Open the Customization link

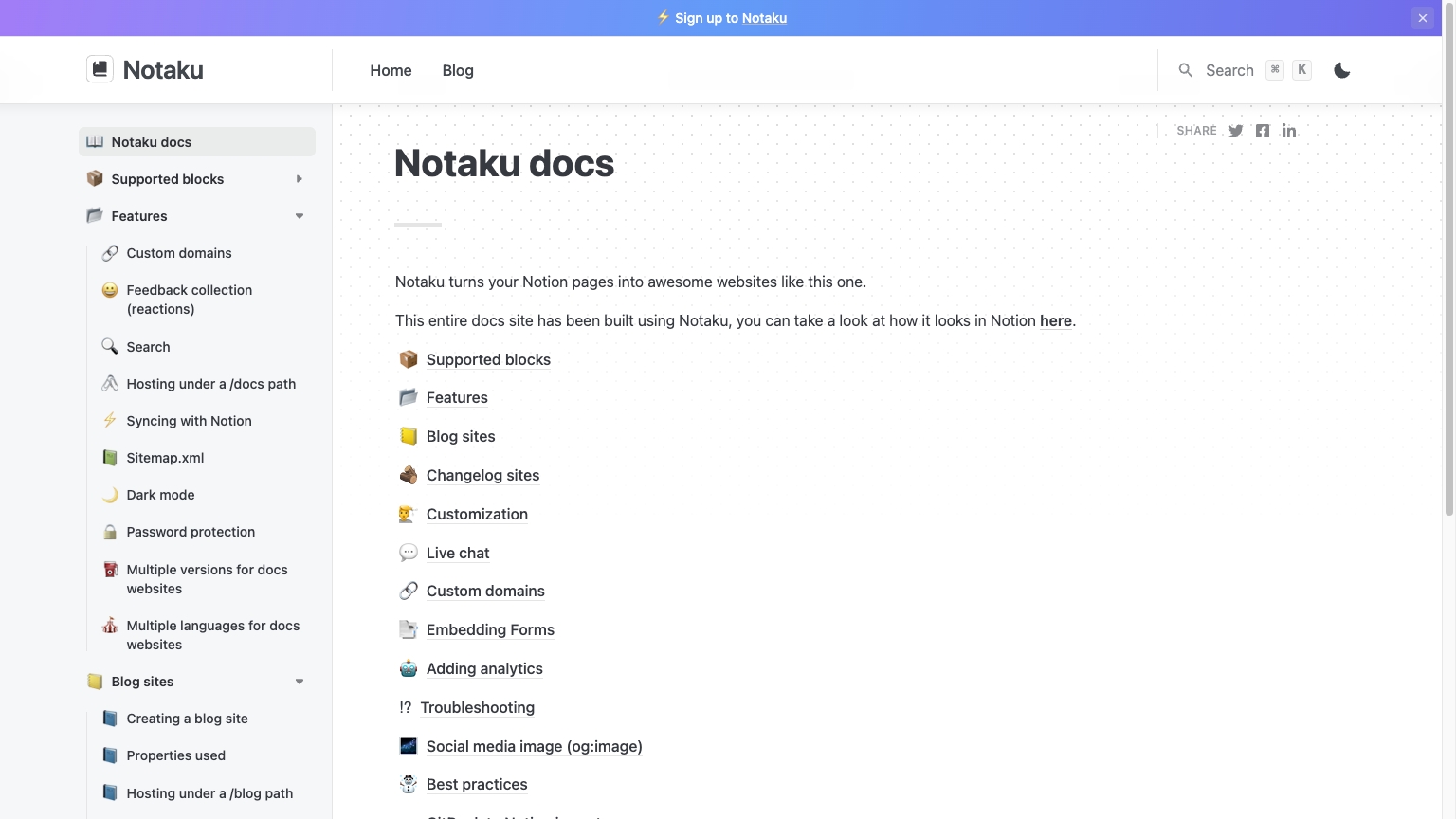click(x=477, y=514)
